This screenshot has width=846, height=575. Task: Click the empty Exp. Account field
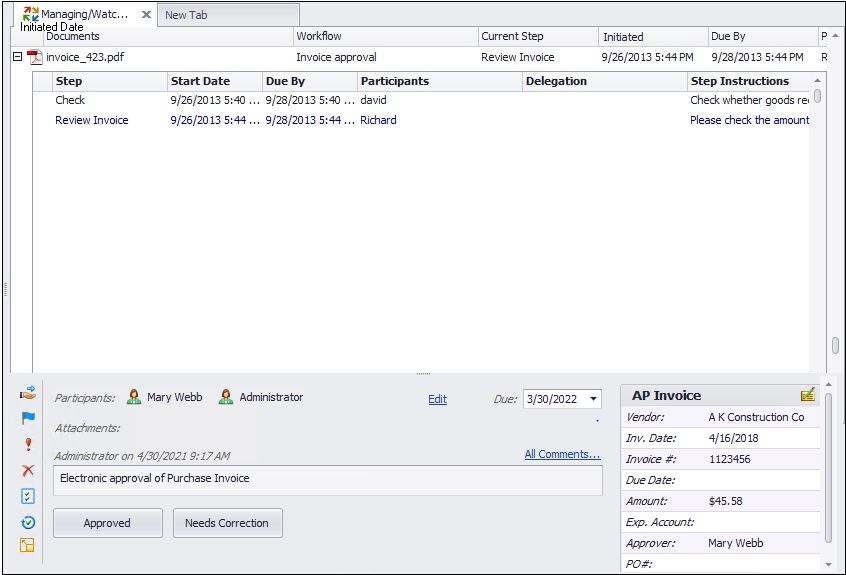[x=763, y=522]
